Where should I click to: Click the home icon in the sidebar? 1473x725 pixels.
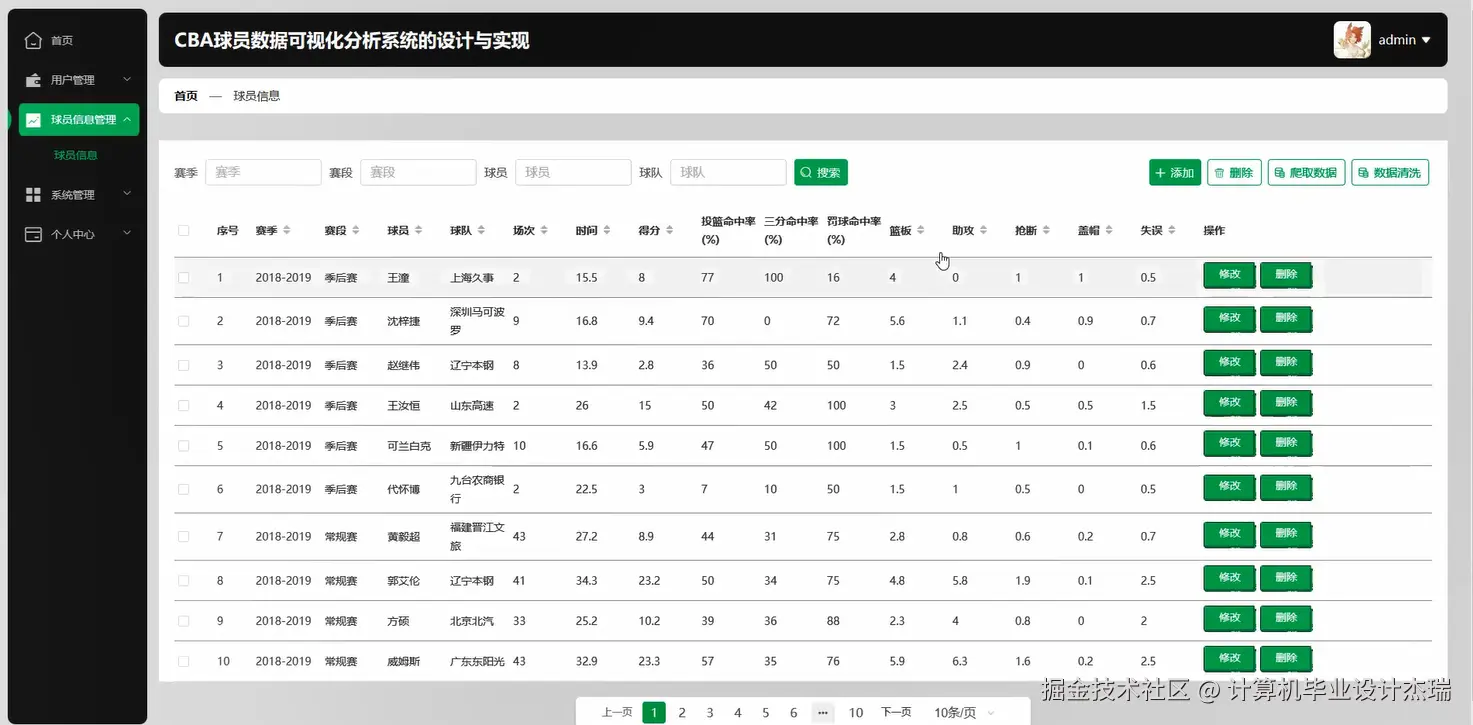click(33, 40)
